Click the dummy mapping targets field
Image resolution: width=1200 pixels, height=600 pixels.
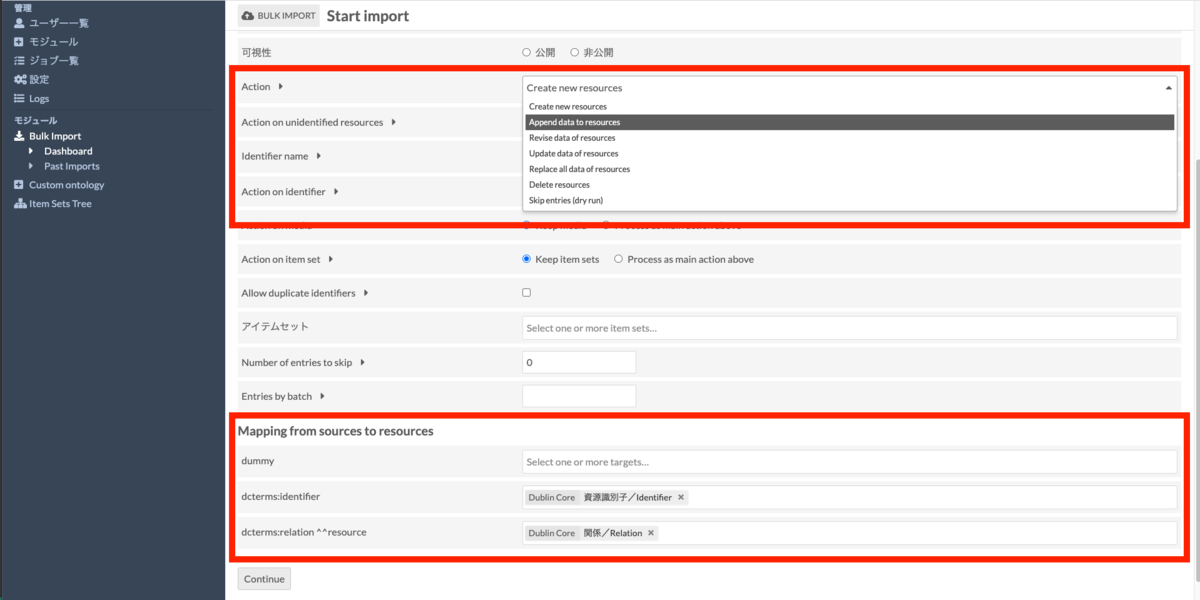(x=849, y=462)
